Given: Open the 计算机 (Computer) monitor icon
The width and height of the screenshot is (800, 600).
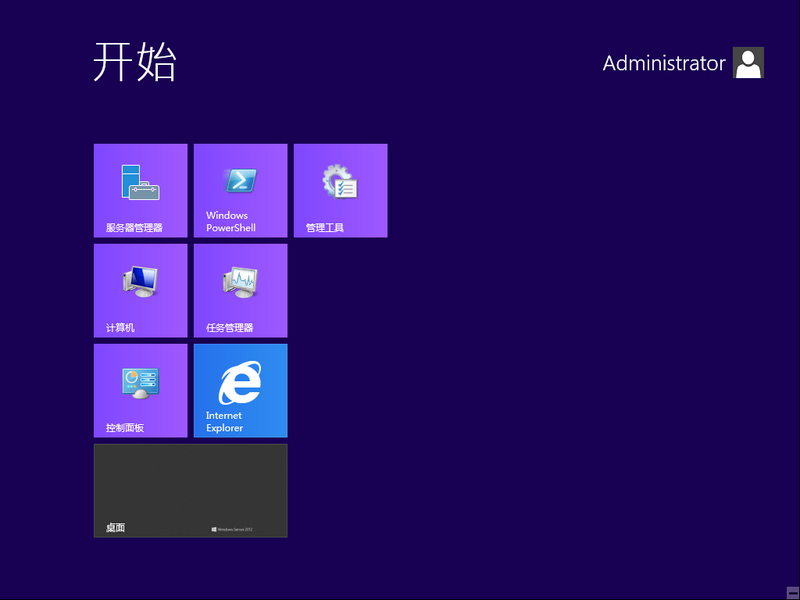Looking at the screenshot, I should tap(140, 282).
